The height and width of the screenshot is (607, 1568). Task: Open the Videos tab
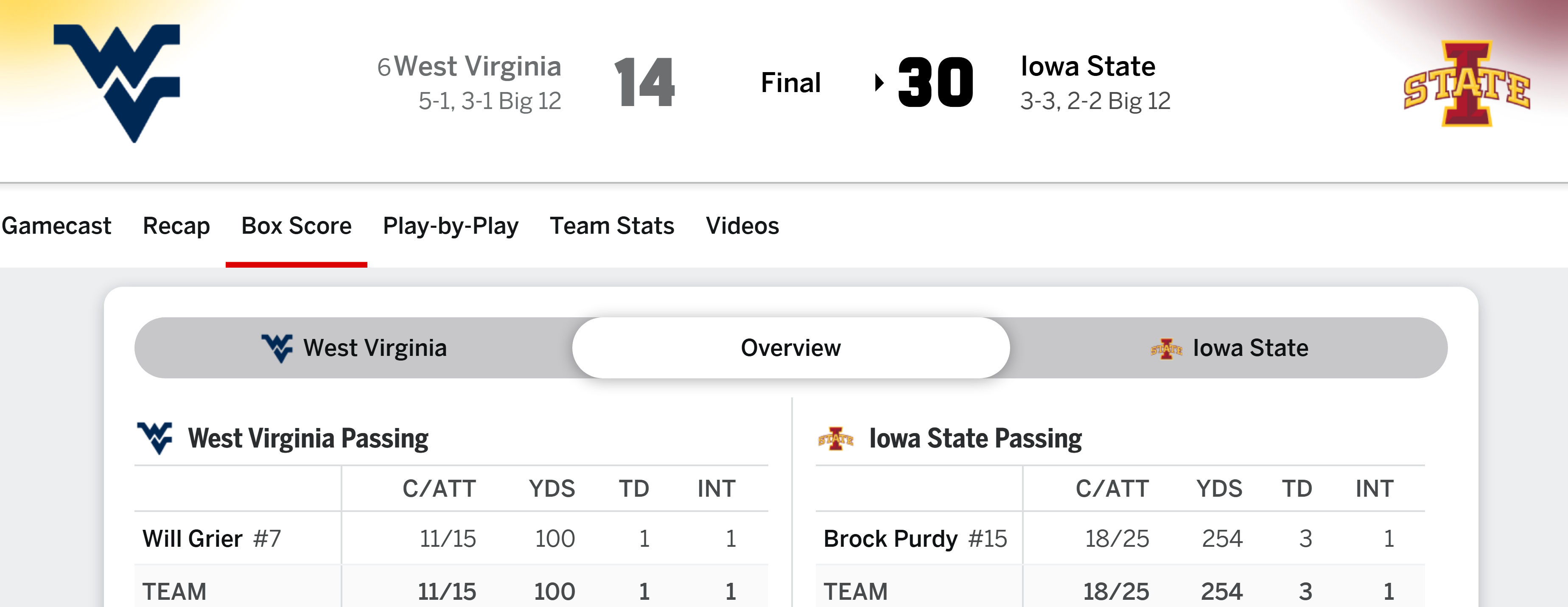[x=742, y=226]
